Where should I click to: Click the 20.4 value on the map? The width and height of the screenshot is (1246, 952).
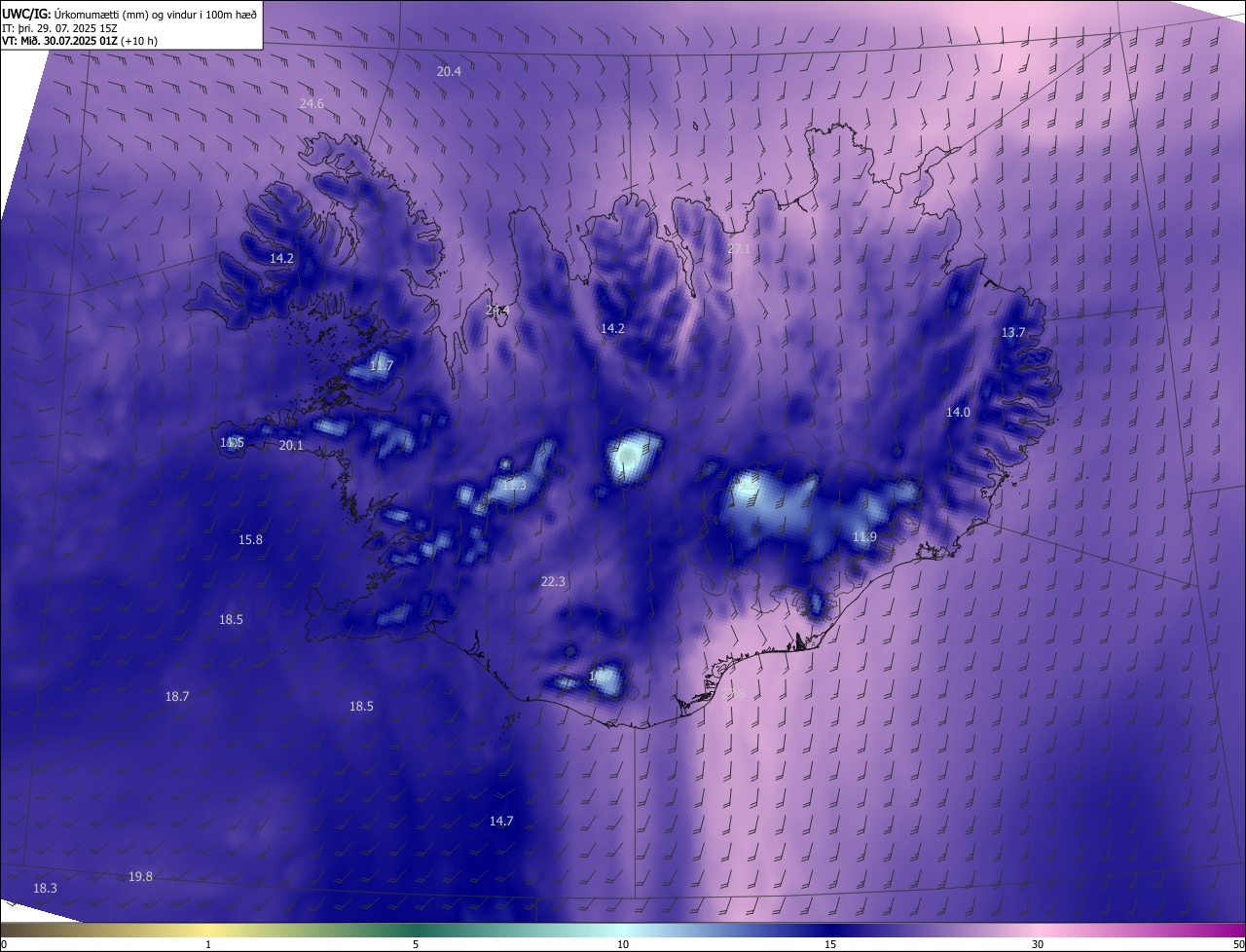pyautogui.click(x=449, y=71)
